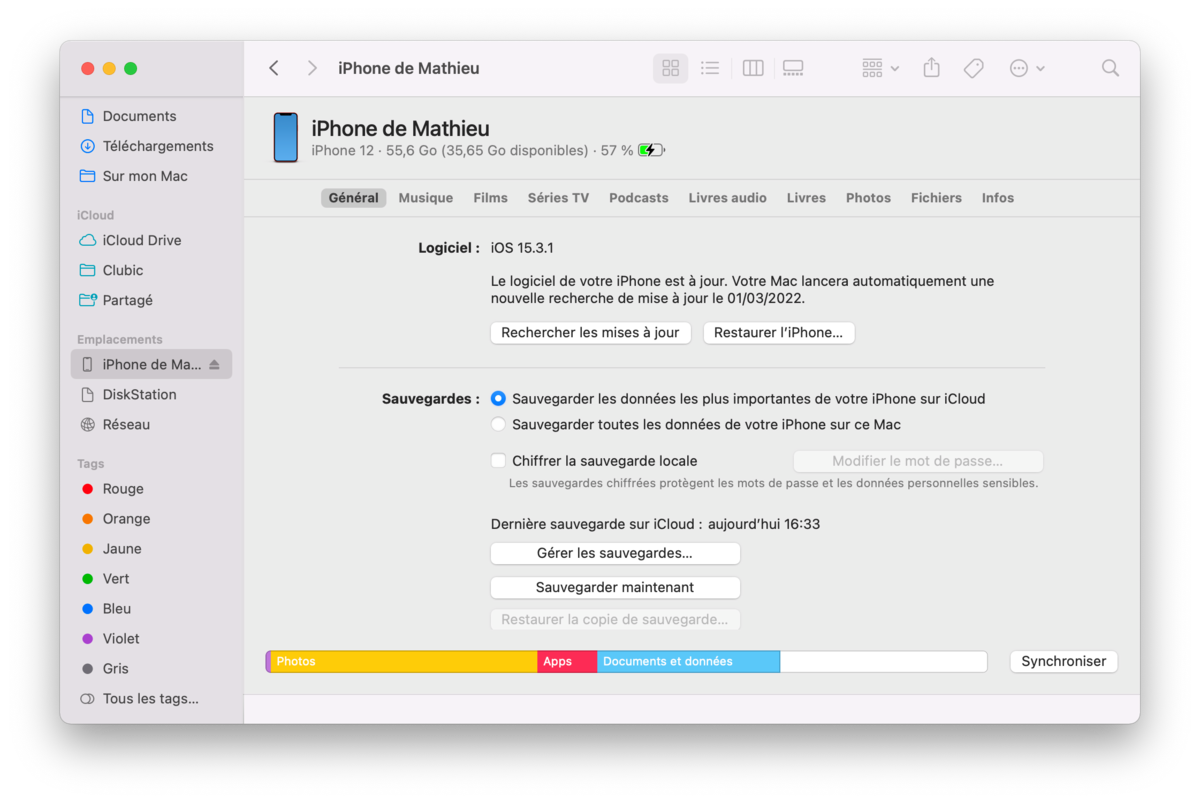Click Restaurer l'iPhone...

778,333
